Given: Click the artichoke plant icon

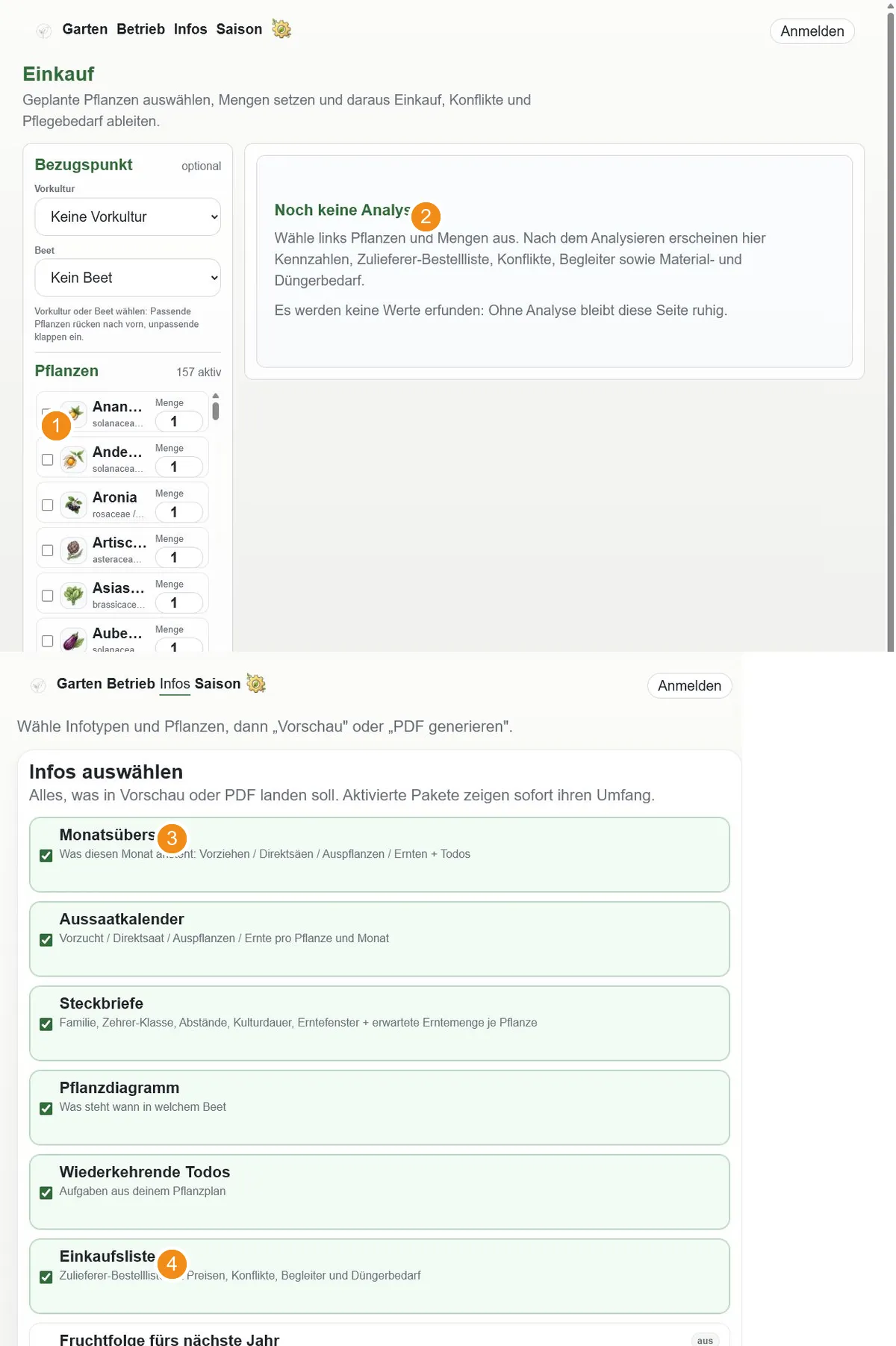Looking at the screenshot, I should [73, 550].
